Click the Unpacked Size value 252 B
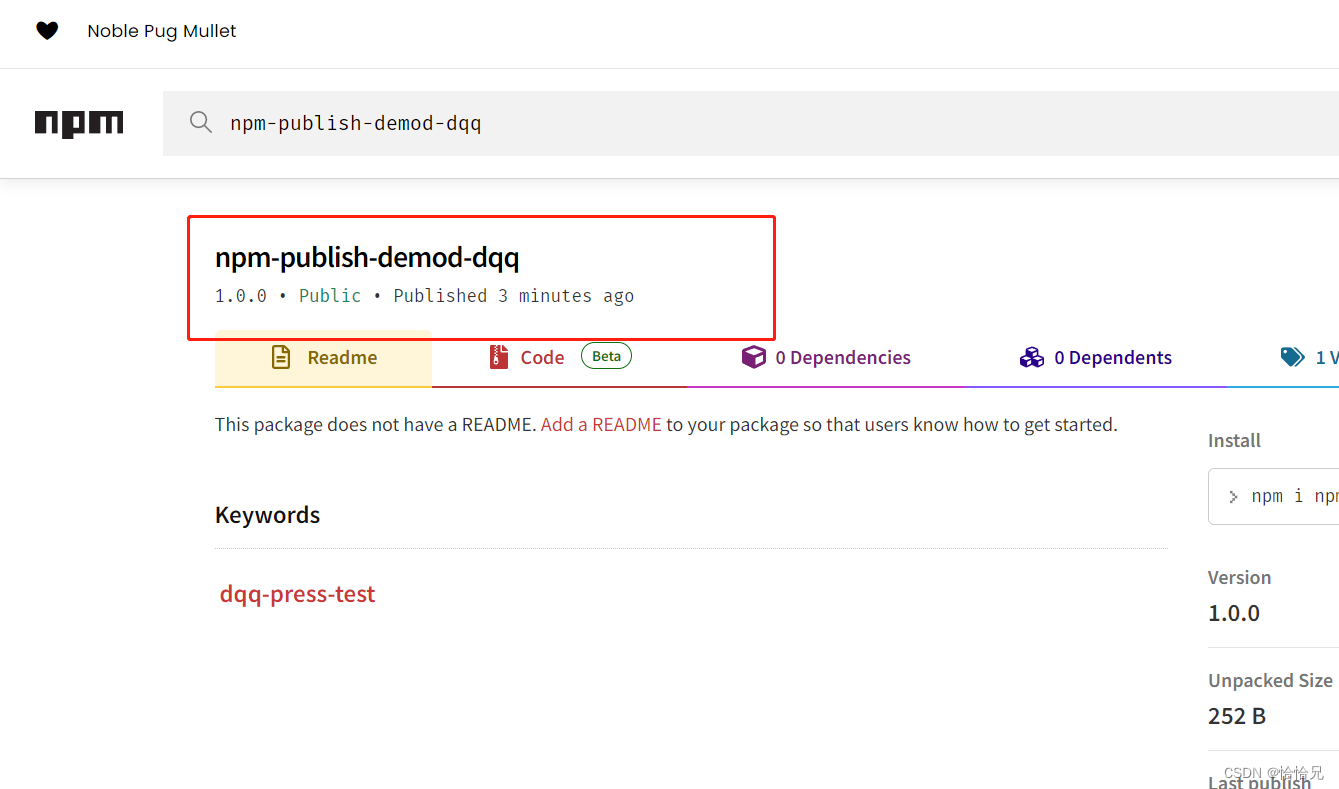The height and width of the screenshot is (789, 1339). (1237, 716)
